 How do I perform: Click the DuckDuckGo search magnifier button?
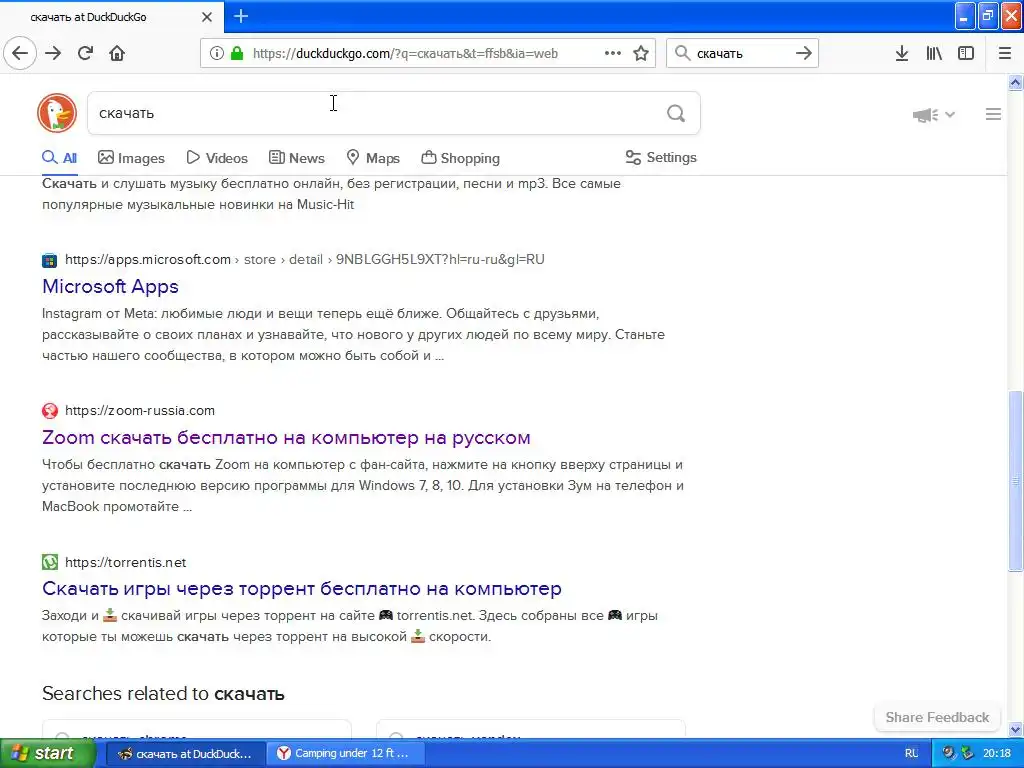(676, 114)
